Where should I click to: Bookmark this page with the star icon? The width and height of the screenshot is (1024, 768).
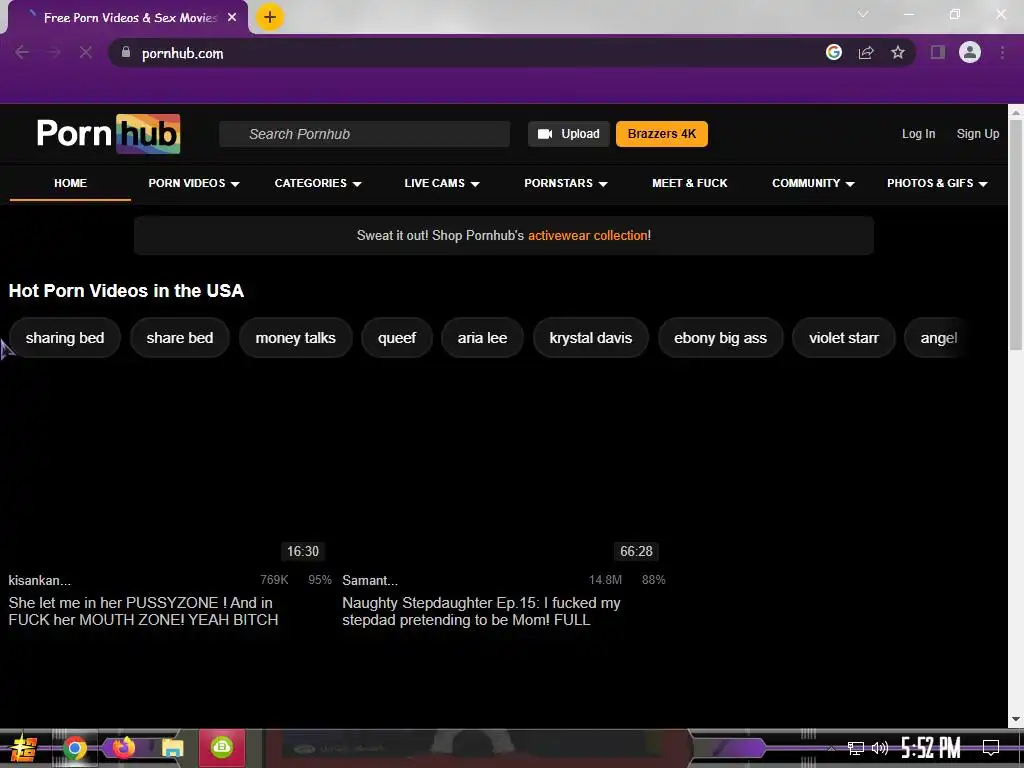click(x=898, y=52)
